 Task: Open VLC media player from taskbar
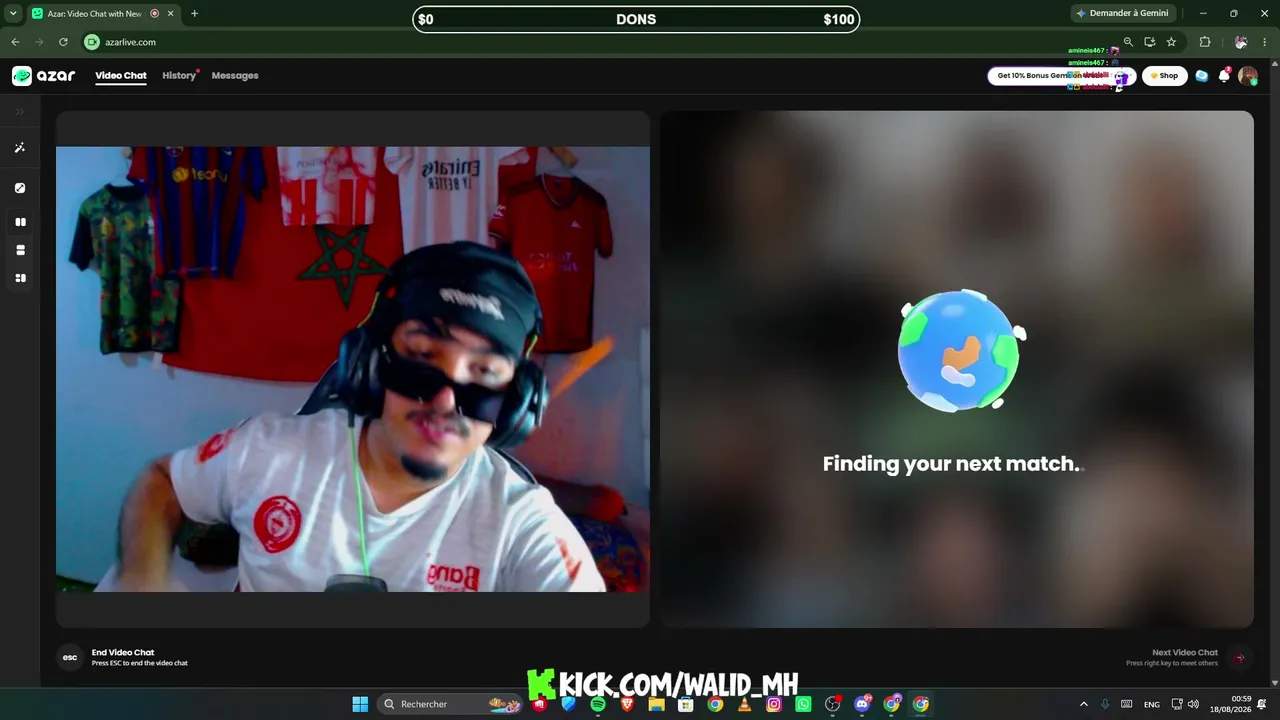tap(744, 704)
